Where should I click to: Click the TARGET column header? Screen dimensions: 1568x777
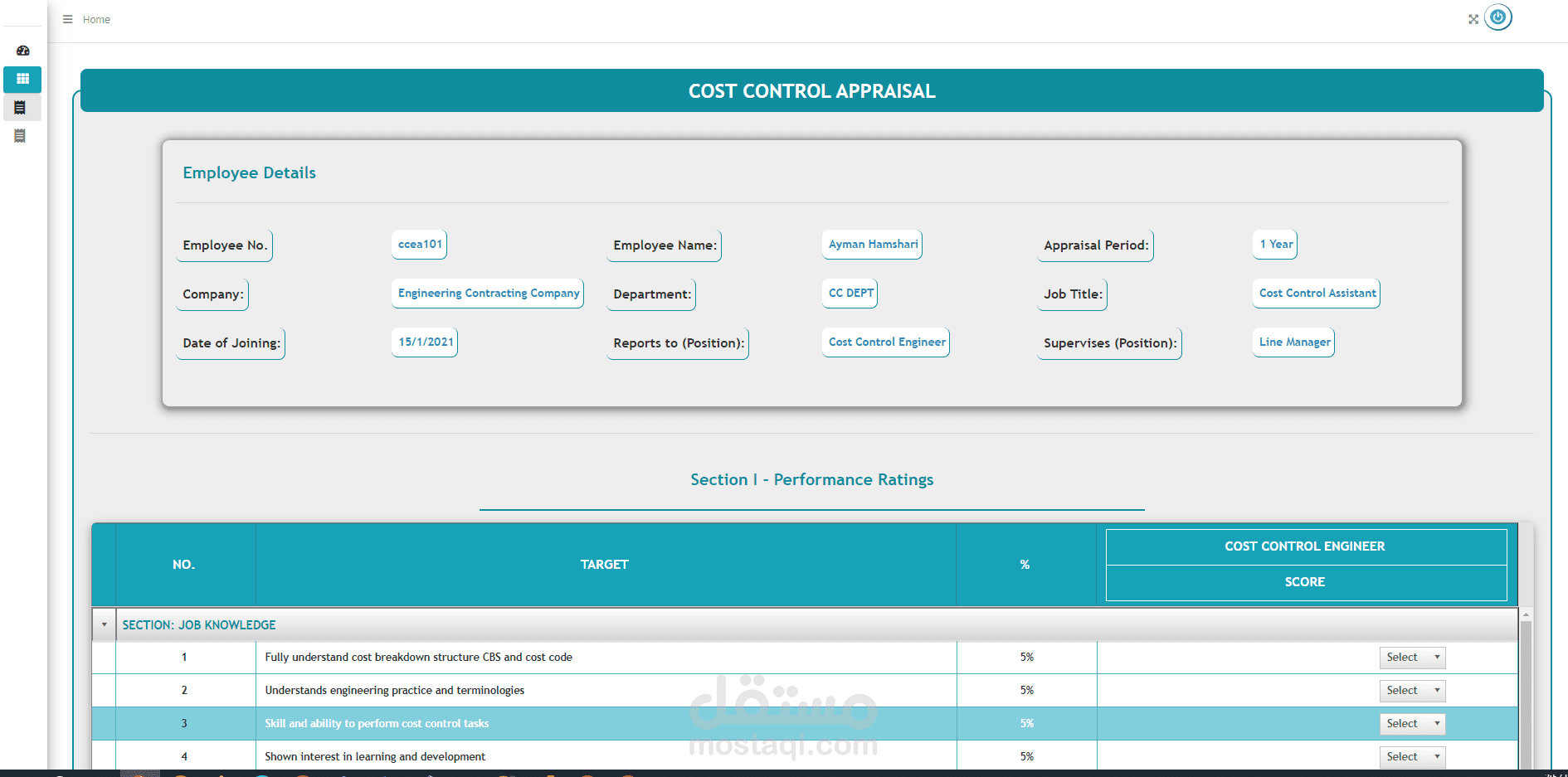[x=605, y=565]
